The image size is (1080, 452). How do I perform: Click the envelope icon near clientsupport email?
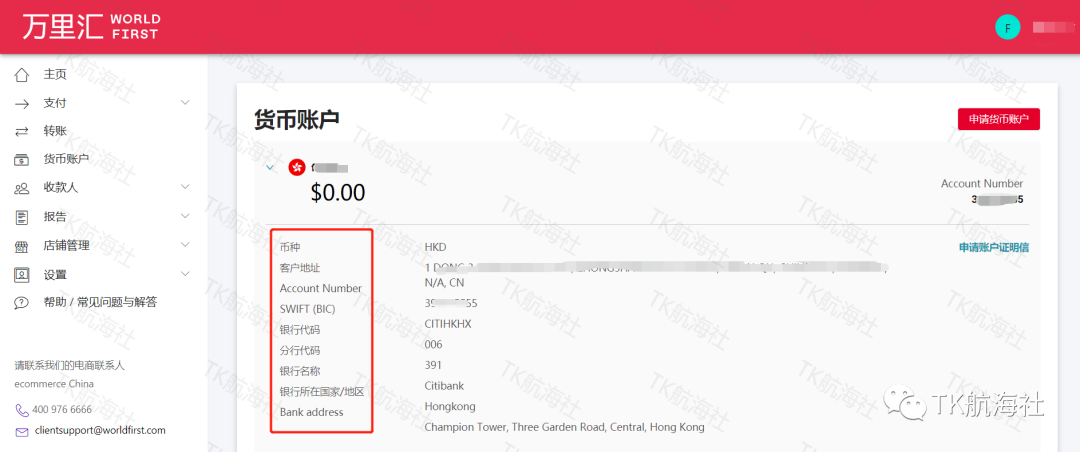pyautogui.click(x=22, y=431)
